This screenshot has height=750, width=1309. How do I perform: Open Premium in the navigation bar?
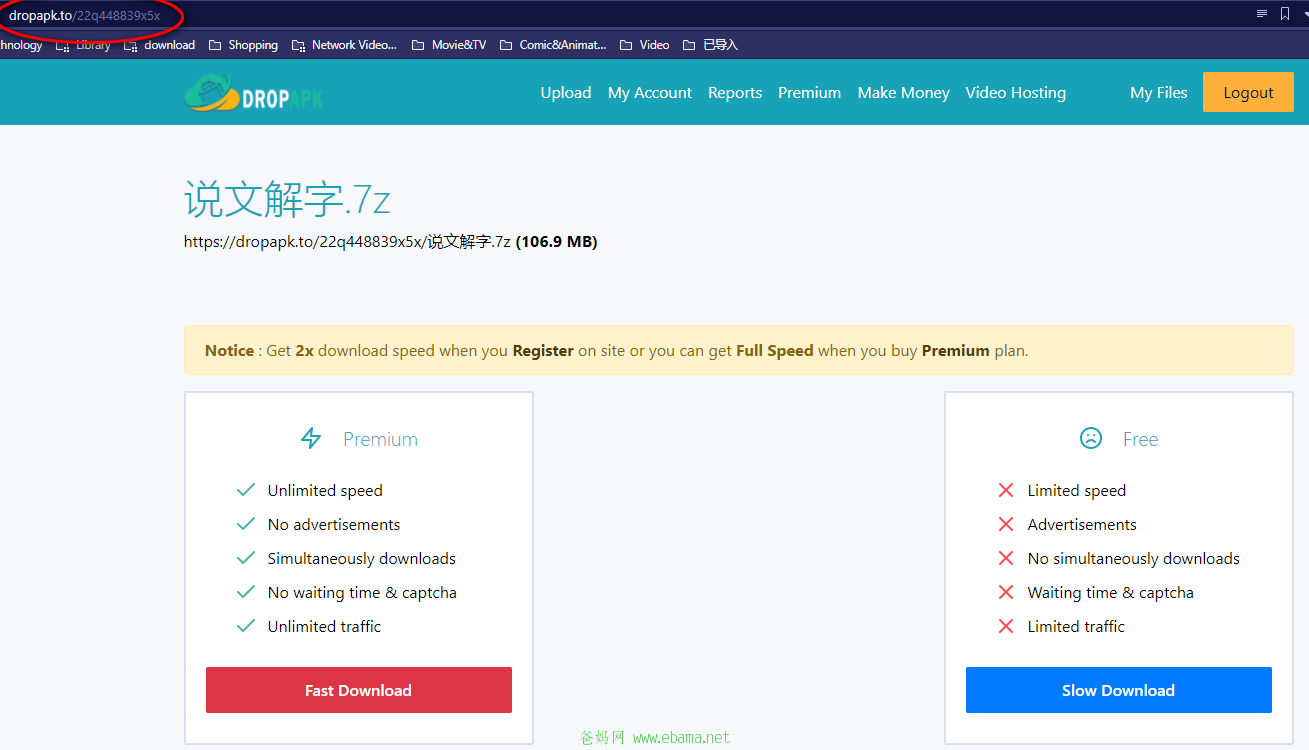(x=809, y=92)
